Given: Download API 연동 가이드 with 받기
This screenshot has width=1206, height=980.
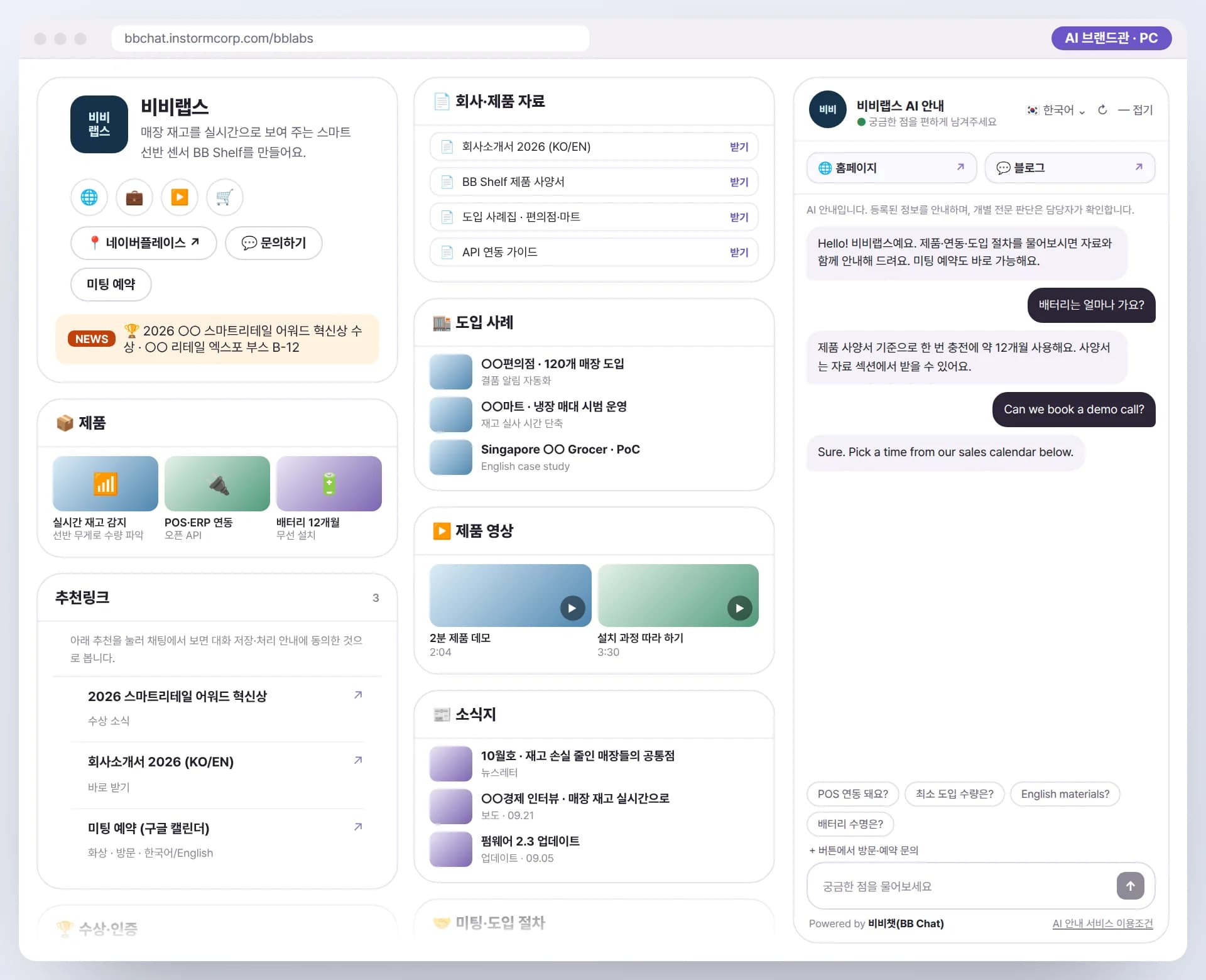Looking at the screenshot, I should tap(739, 253).
